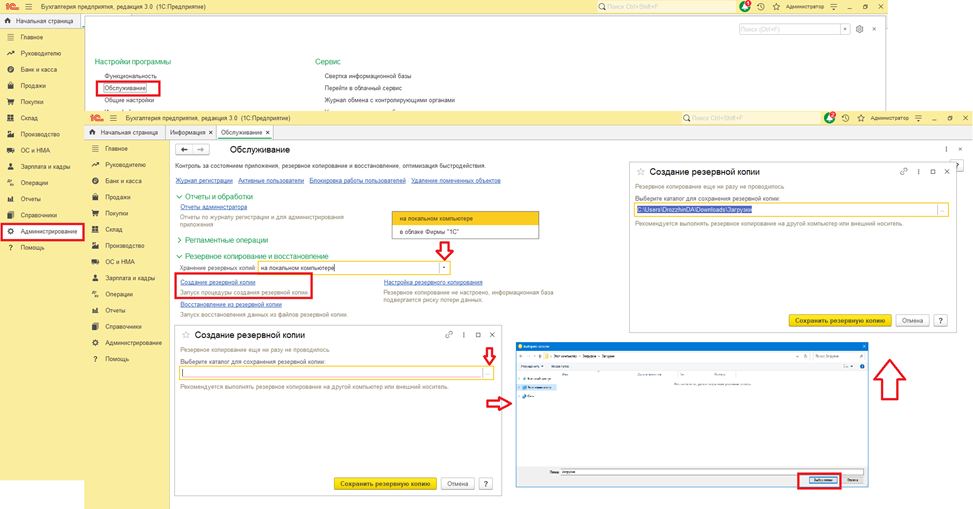Click browse ellipsis in filled catalog path field
The image size is (973, 509).
pos(942,210)
